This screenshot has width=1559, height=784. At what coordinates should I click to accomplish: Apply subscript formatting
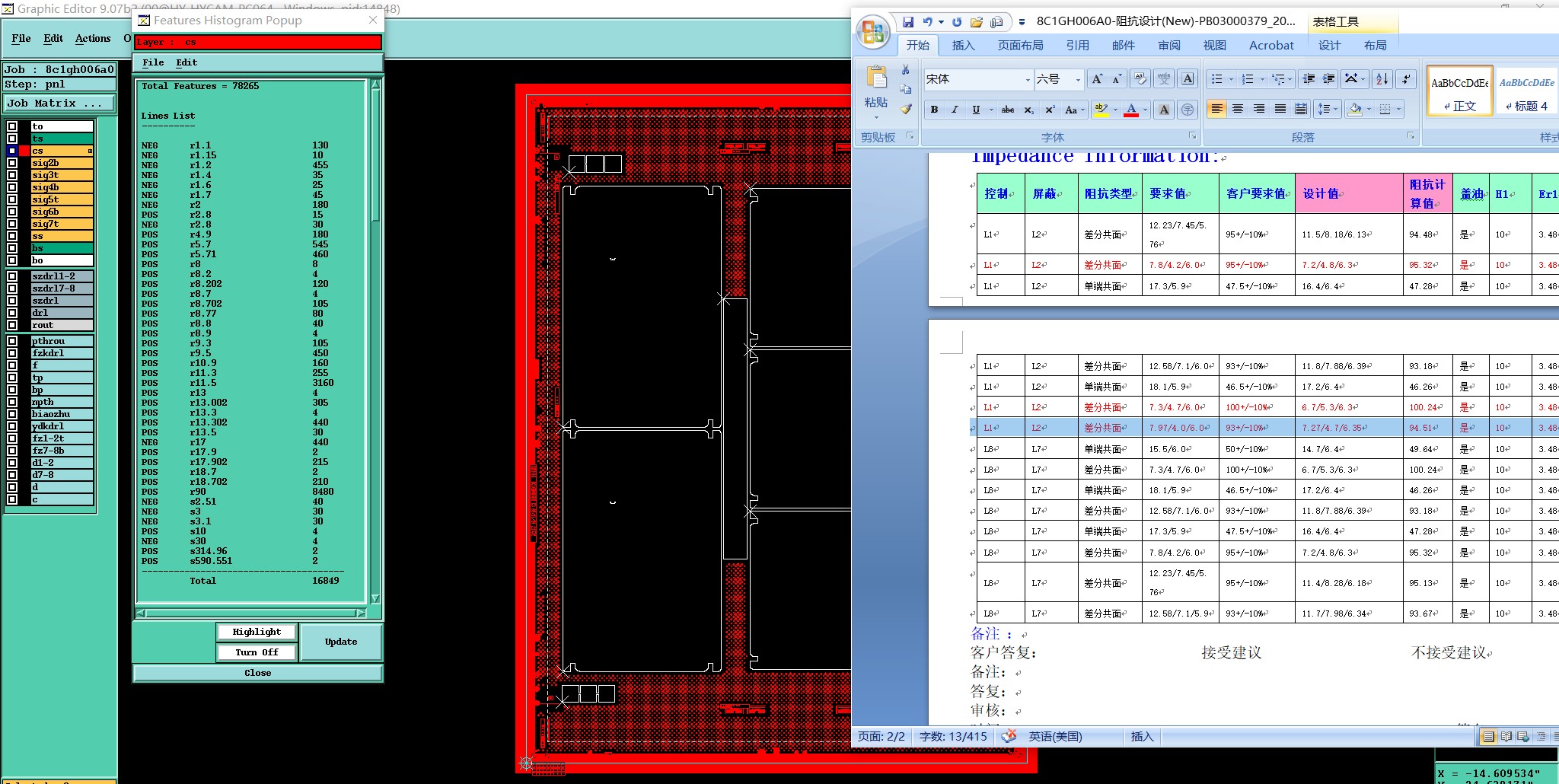(1028, 110)
